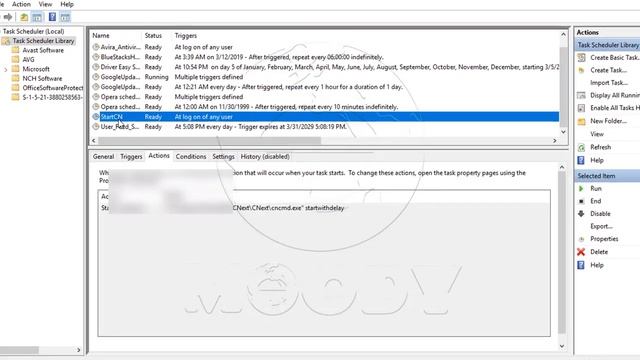Select the cncmd.exe startwithdelay action row
The width and height of the screenshot is (640, 360).
pyautogui.click(x=324, y=208)
